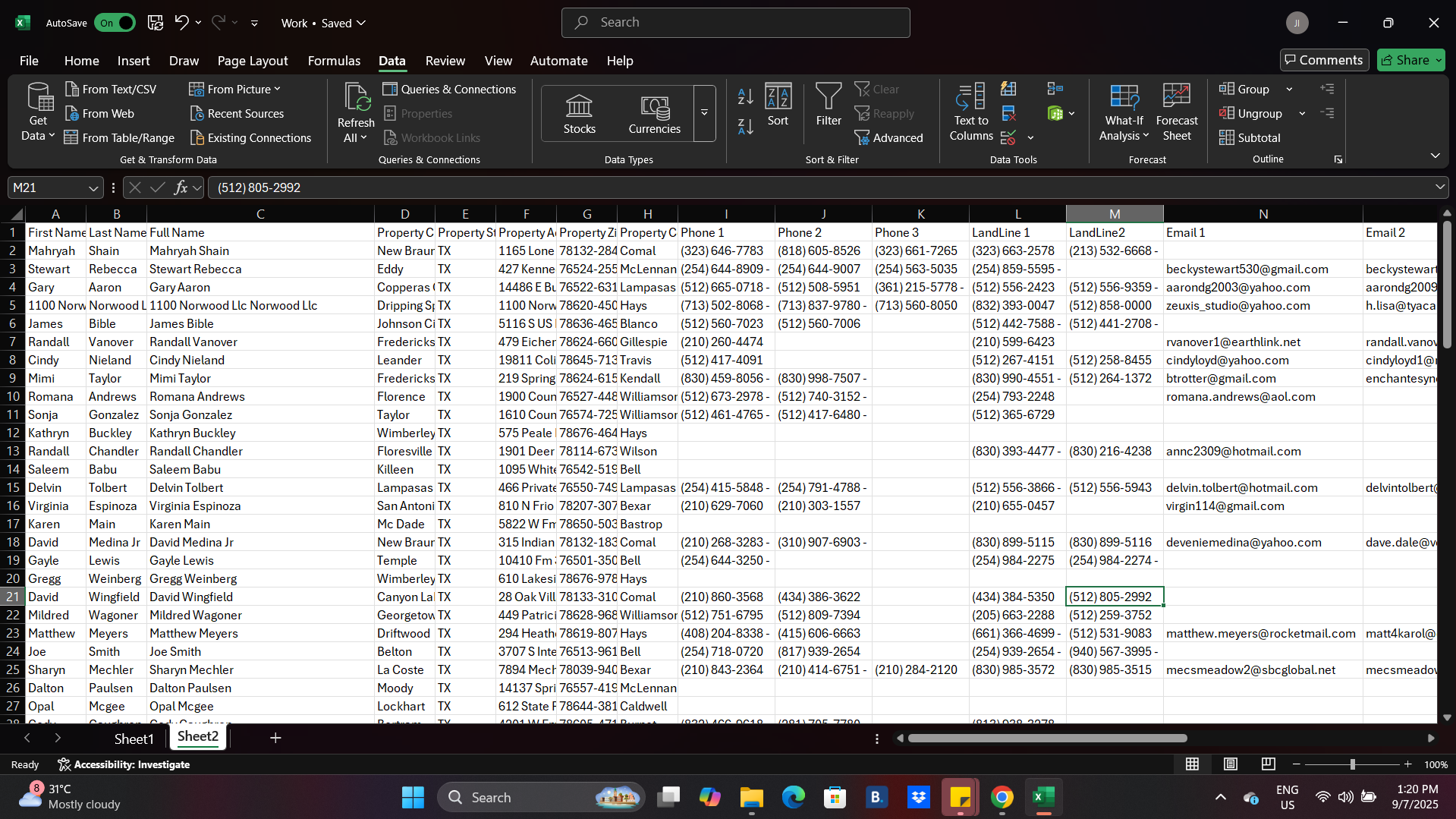Click Remove Duplicates icon
The height and width of the screenshot is (819, 1456).
[1008, 114]
